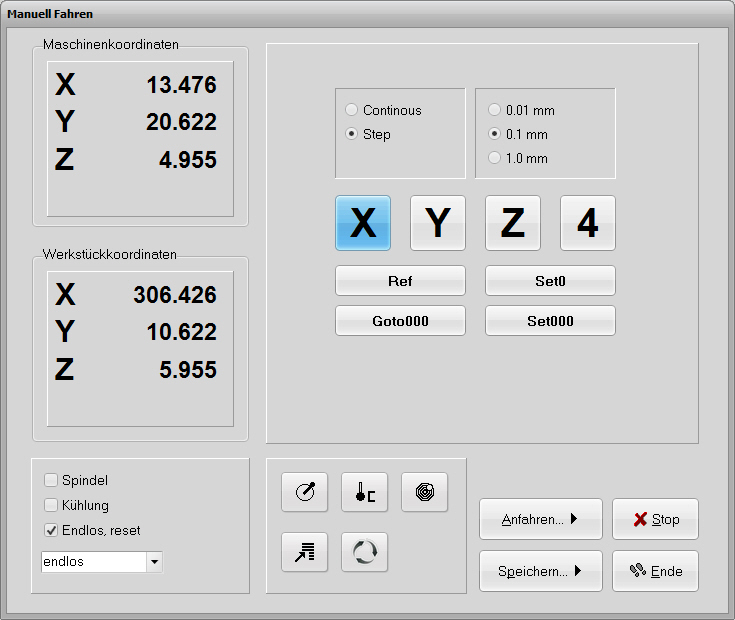Image resolution: width=735 pixels, height=620 pixels.
Task: Choose Continous movement mode
Action: (351, 111)
